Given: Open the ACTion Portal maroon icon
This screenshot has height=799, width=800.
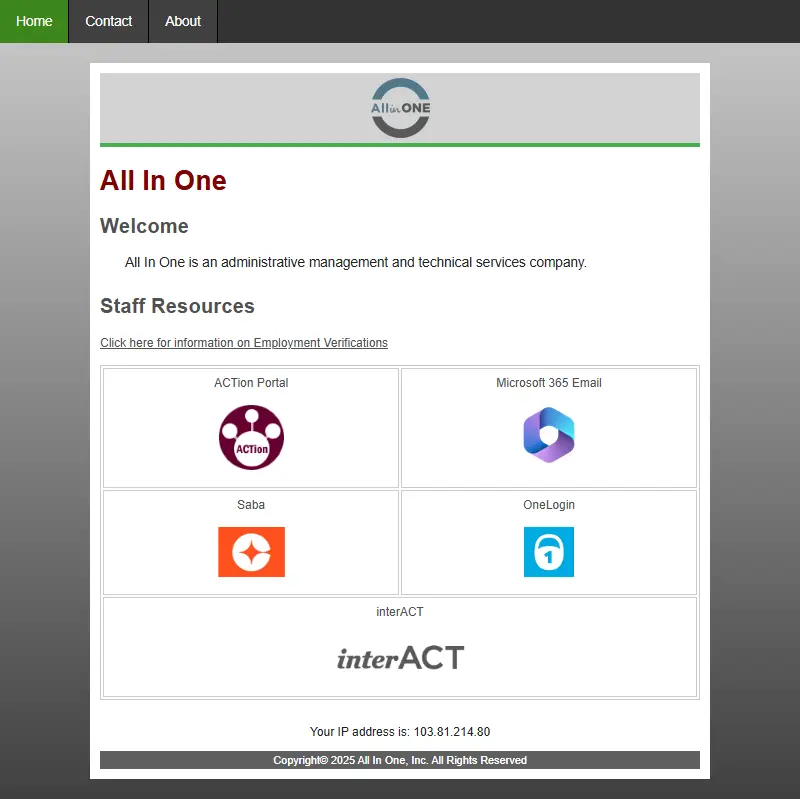Looking at the screenshot, I should (251, 437).
